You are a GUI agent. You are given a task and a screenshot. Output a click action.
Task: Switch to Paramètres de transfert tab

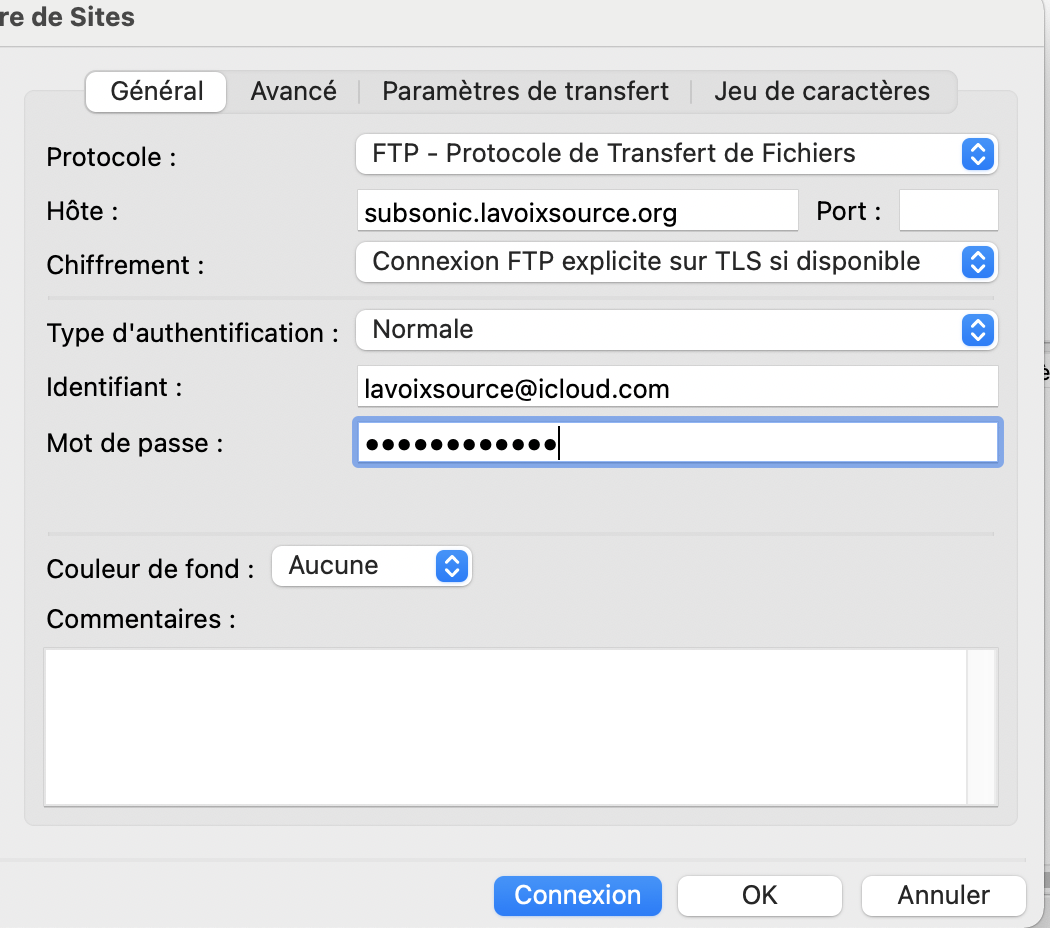(x=525, y=91)
